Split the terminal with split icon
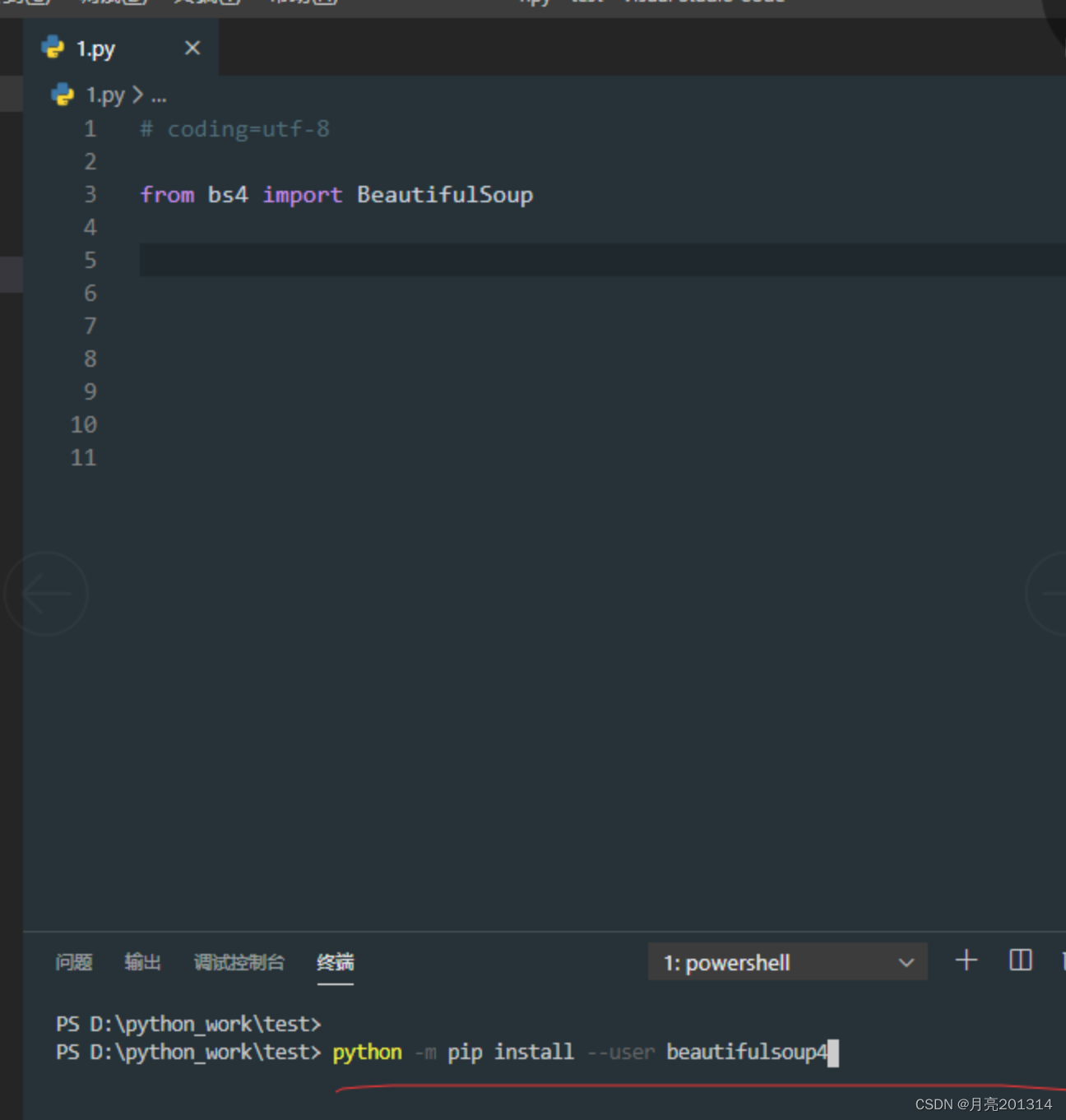 pos(1021,960)
